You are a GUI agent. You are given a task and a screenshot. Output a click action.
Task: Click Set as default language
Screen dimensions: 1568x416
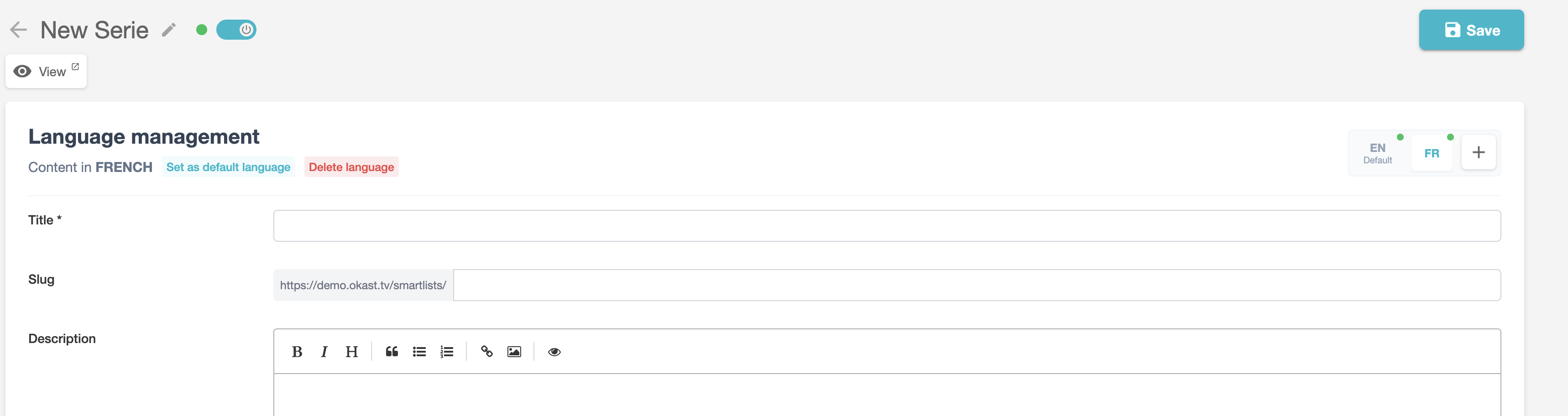[228, 167]
